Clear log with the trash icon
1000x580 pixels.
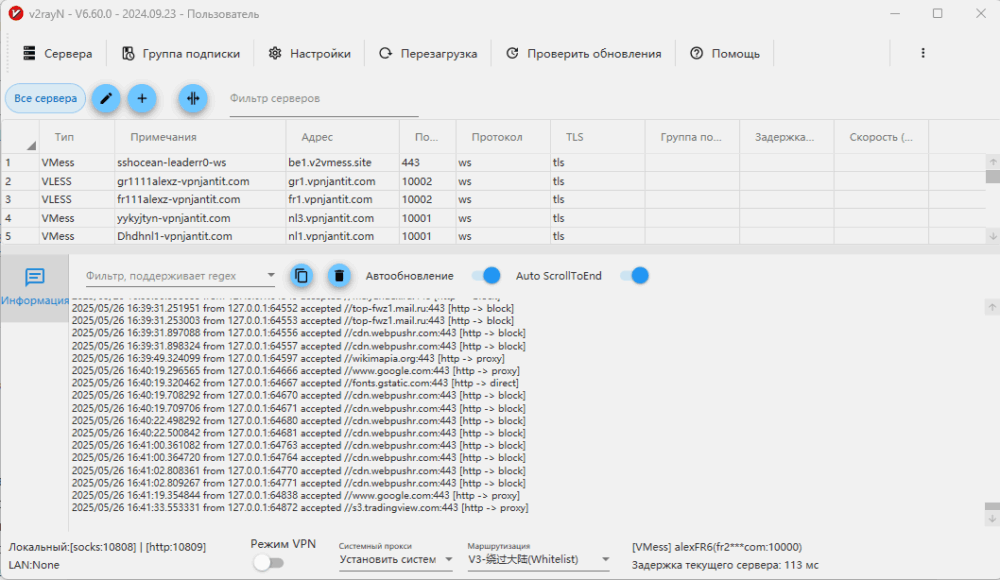pos(339,276)
